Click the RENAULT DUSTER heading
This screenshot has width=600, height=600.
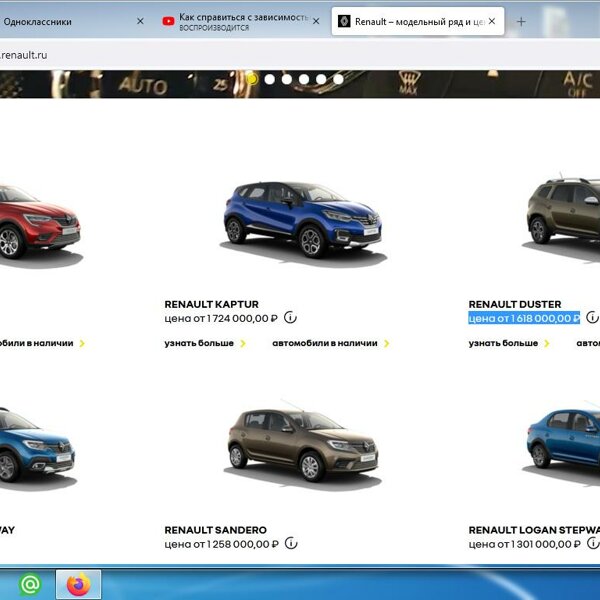coord(515,304)
